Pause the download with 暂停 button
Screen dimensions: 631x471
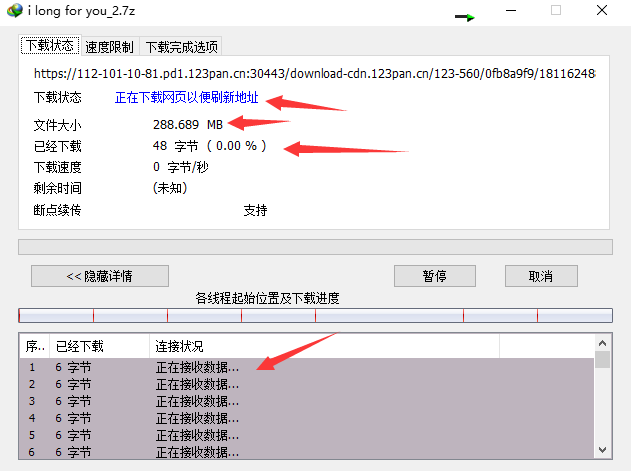click(435, 276)
